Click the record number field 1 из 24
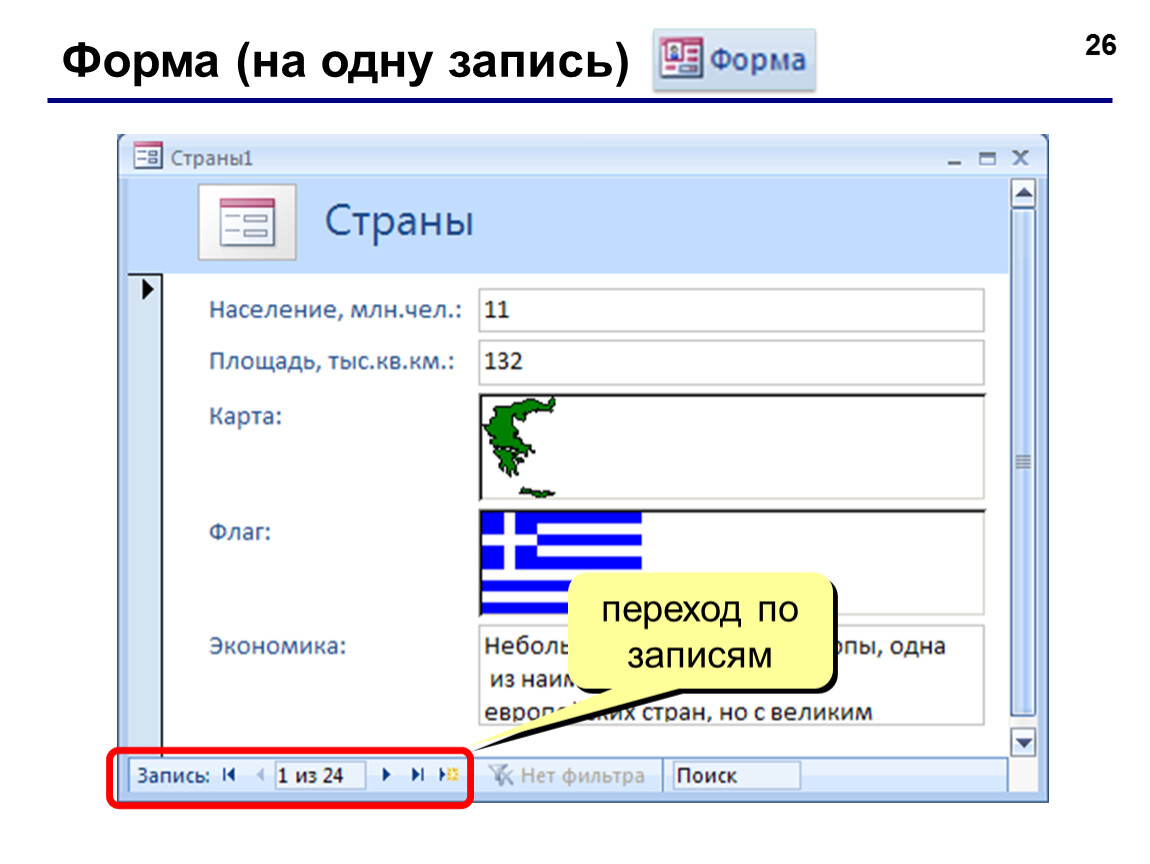Screen dimensions: 1150x864 320,775
